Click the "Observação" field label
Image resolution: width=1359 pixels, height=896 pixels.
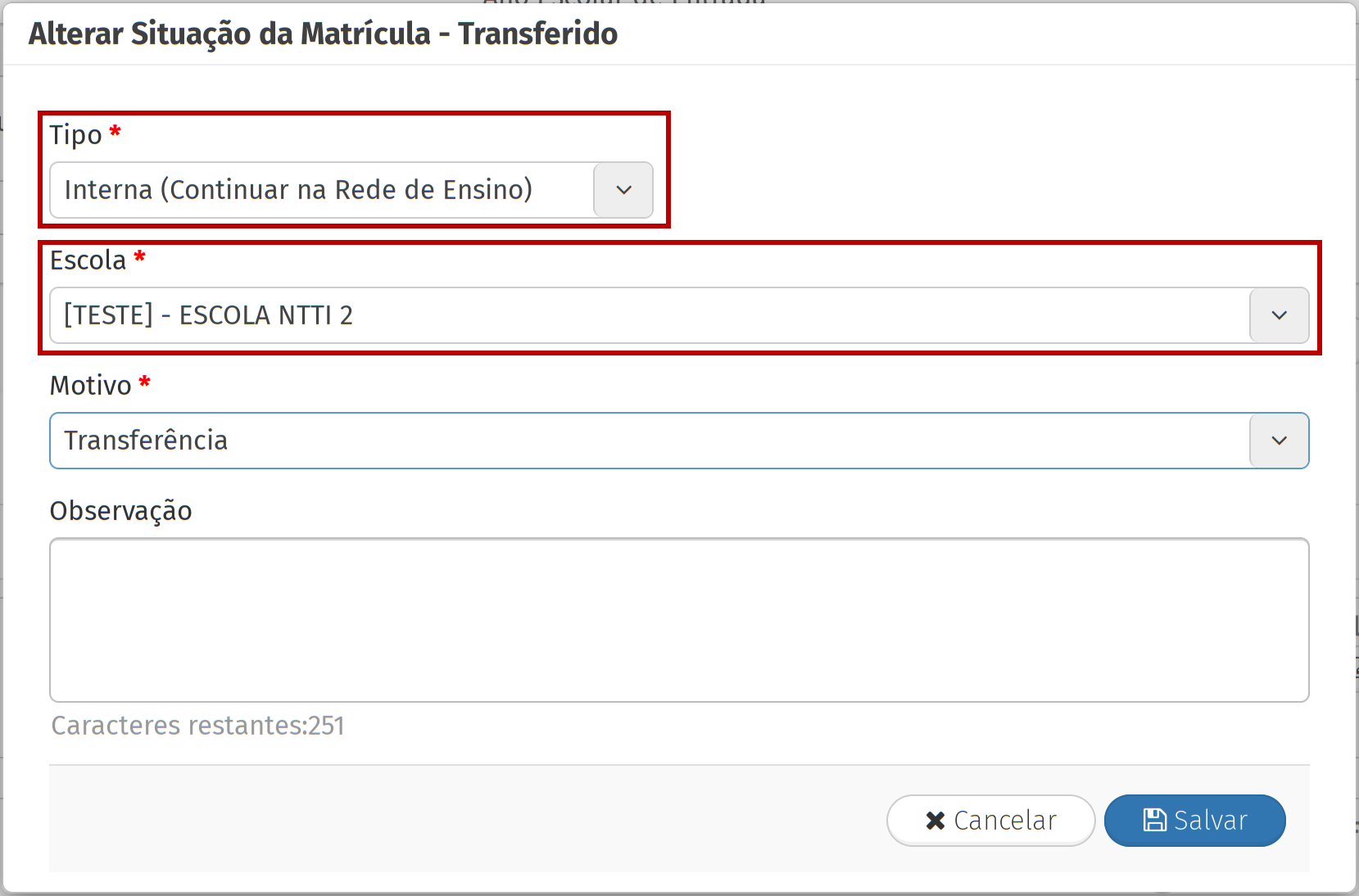click(120, 511)
